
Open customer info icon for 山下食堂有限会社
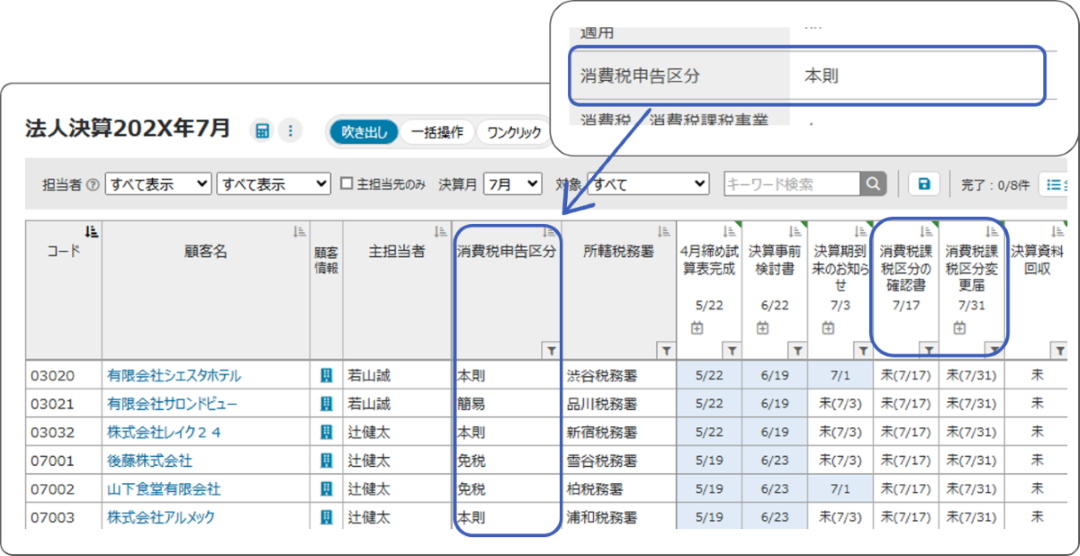pyautogui.click(x=326, y=488)
